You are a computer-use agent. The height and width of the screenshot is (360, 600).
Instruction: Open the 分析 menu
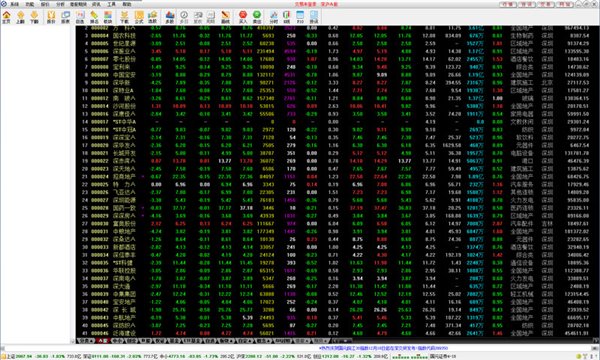(60, 4)
